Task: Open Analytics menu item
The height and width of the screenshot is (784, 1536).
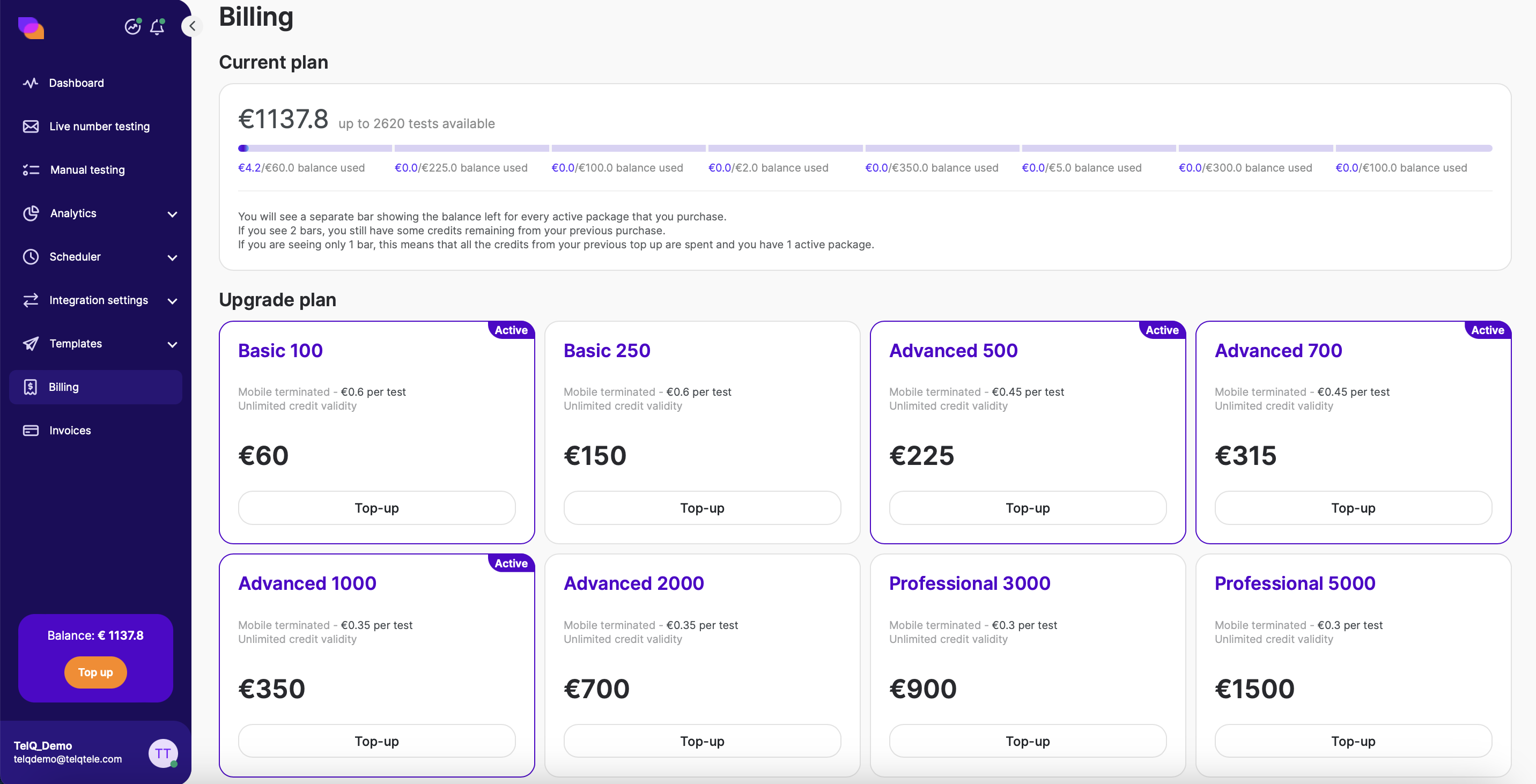Action: coord(95,213)
